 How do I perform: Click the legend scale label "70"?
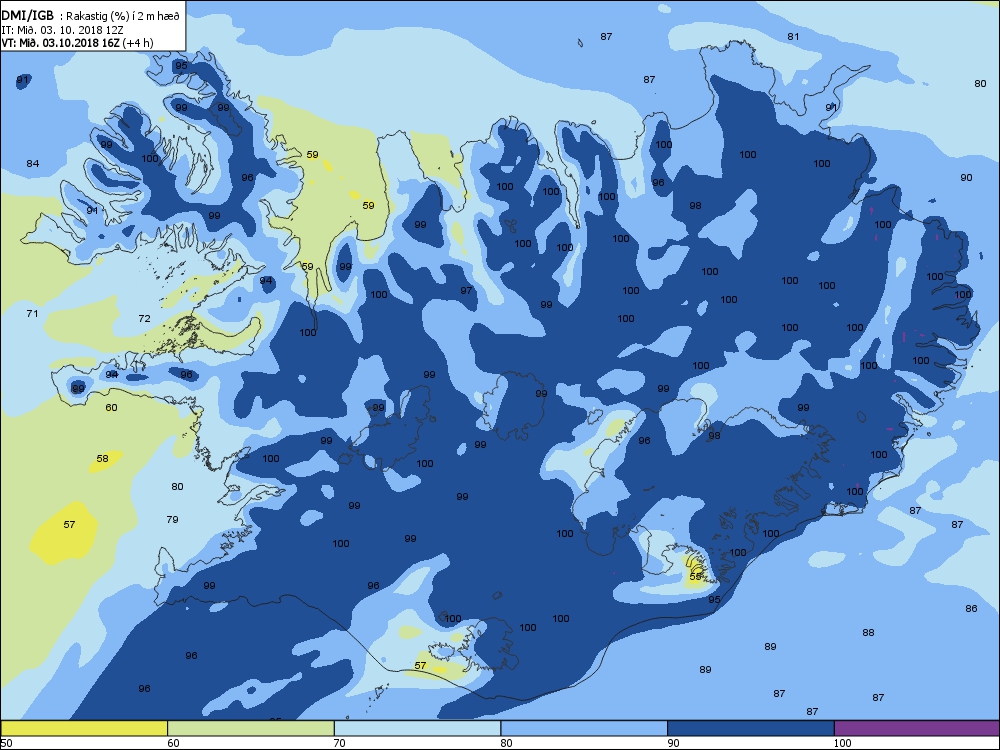coord(340,742)
